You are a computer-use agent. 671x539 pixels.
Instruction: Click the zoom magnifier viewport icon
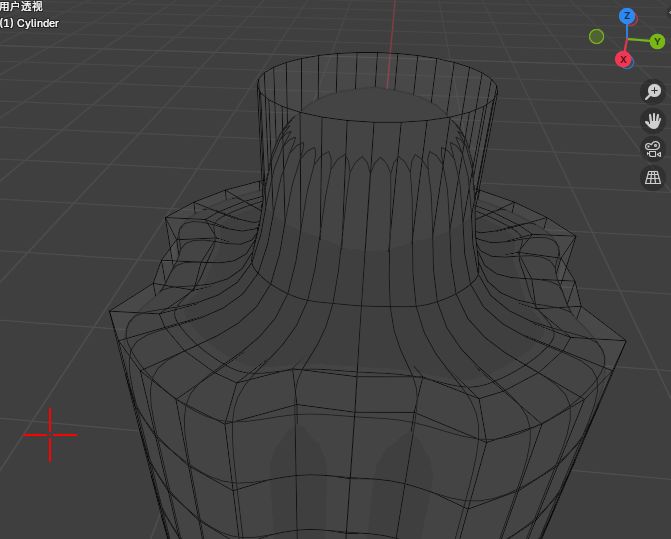click(653, 92)
